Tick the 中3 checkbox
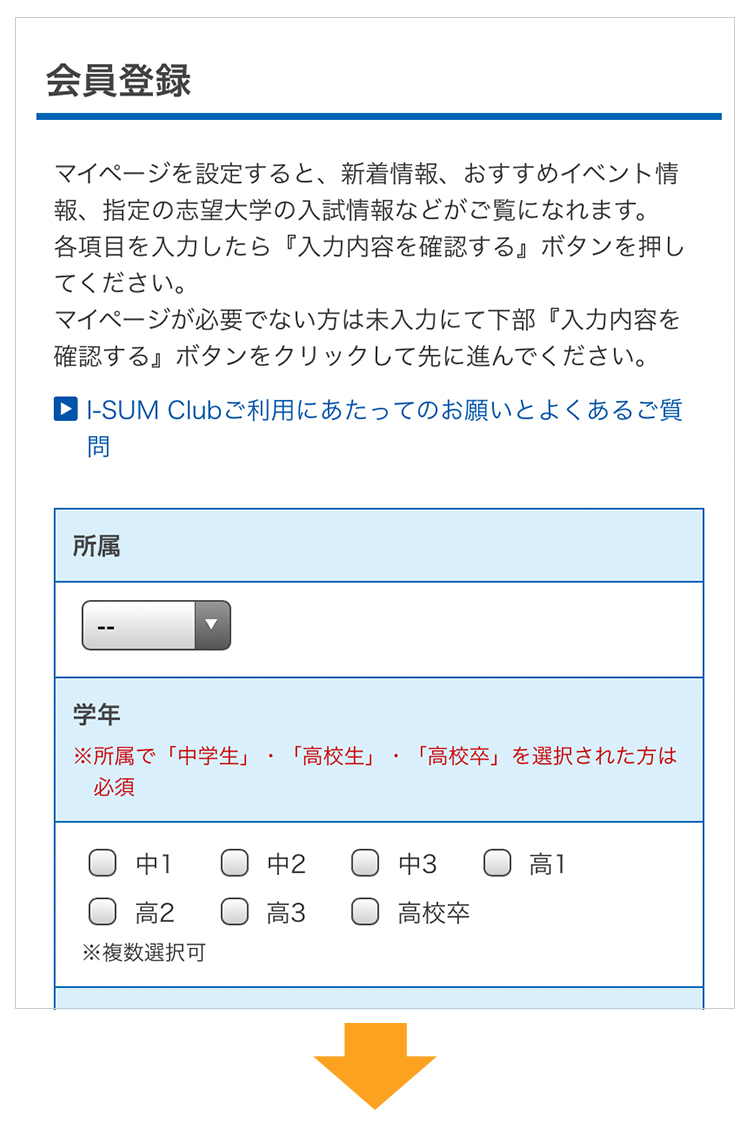The image size is (750, 1125). point(365,863)
